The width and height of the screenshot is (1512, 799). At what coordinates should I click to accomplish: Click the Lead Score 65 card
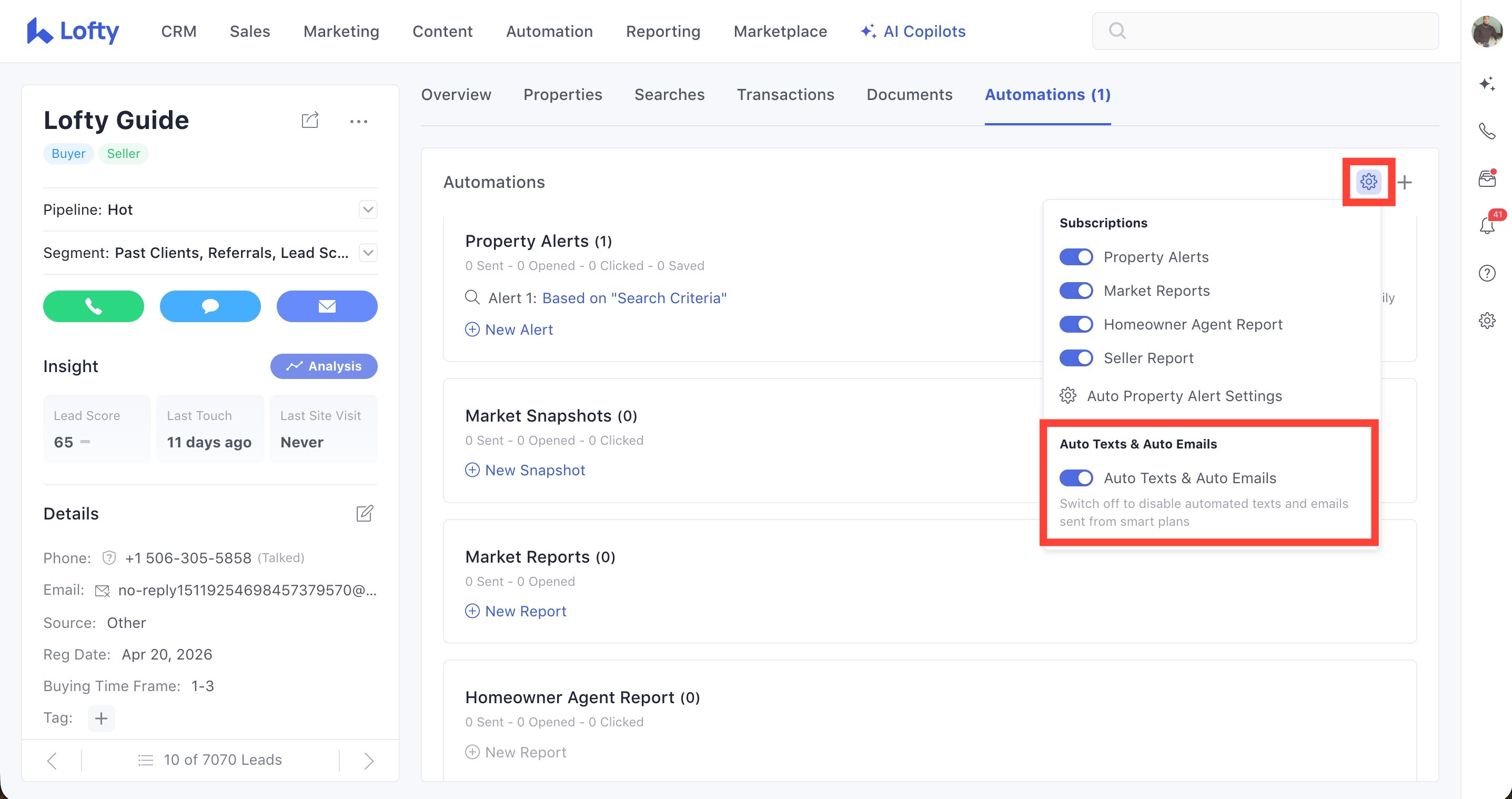click(97, 428)
